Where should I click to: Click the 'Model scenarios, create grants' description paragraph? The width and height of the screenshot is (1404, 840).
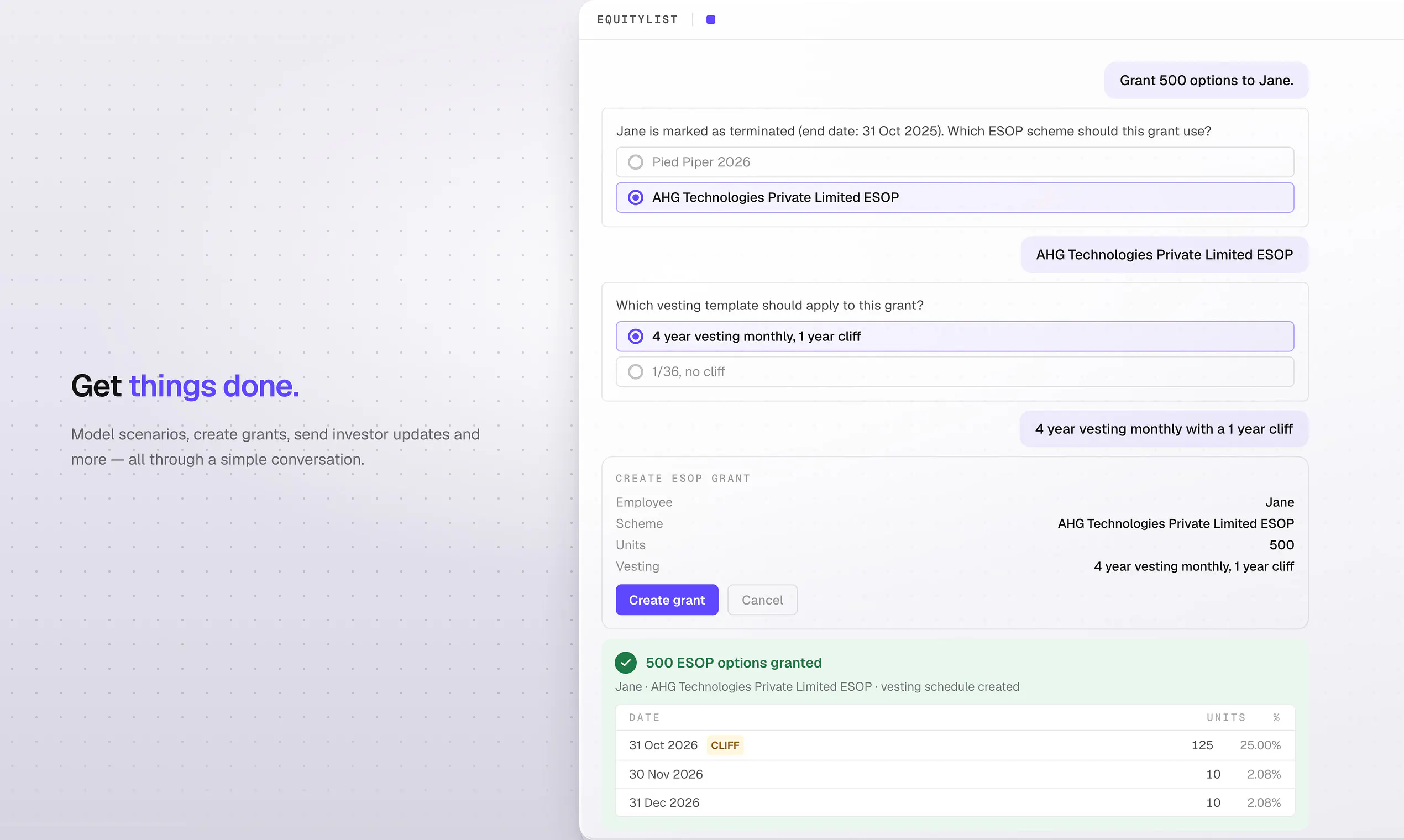pos(275,447)
